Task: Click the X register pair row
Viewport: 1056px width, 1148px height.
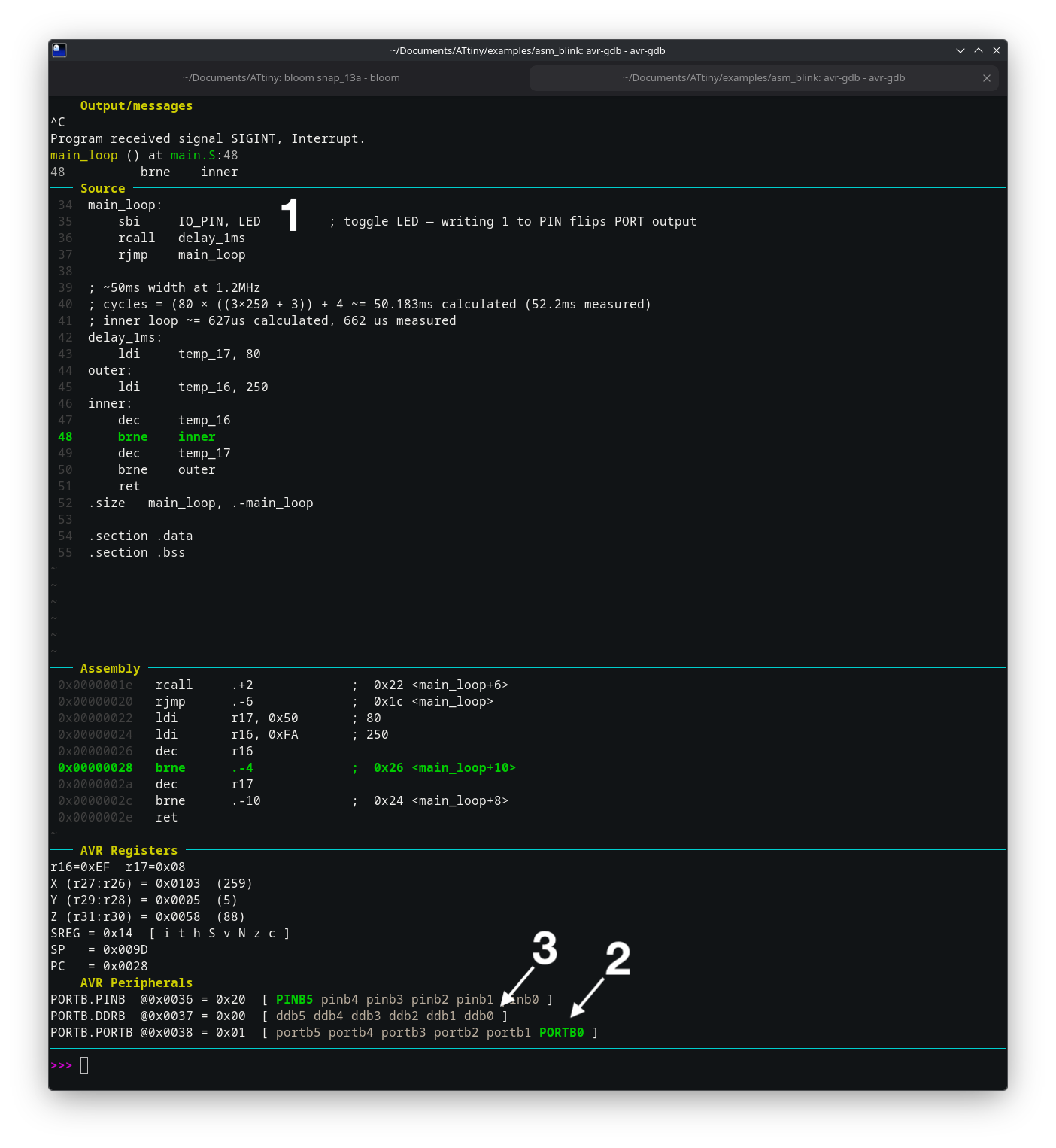Action: click(x=152, y=884)
